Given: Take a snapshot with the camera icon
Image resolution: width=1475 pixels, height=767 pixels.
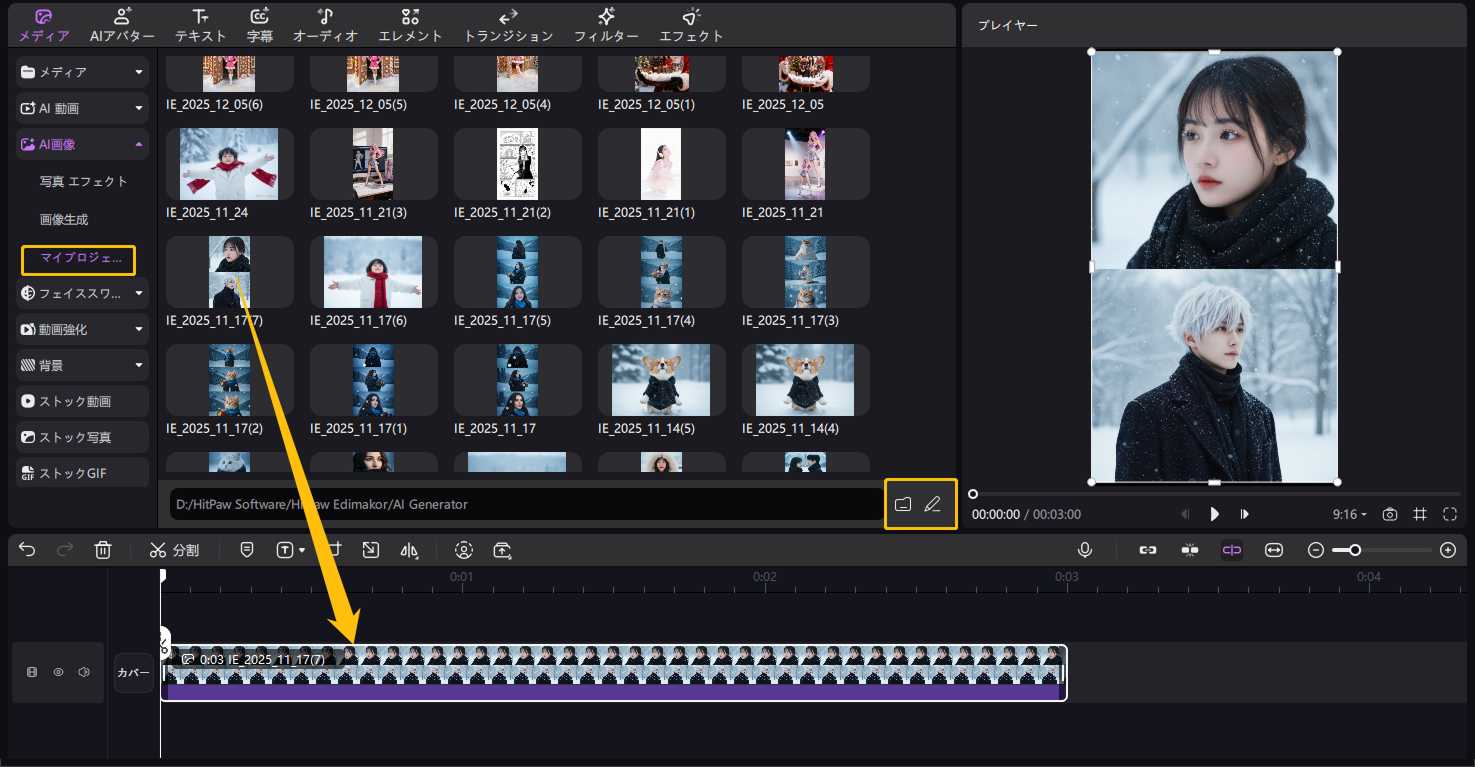Looking at the screenshot, I should 1390,513.
